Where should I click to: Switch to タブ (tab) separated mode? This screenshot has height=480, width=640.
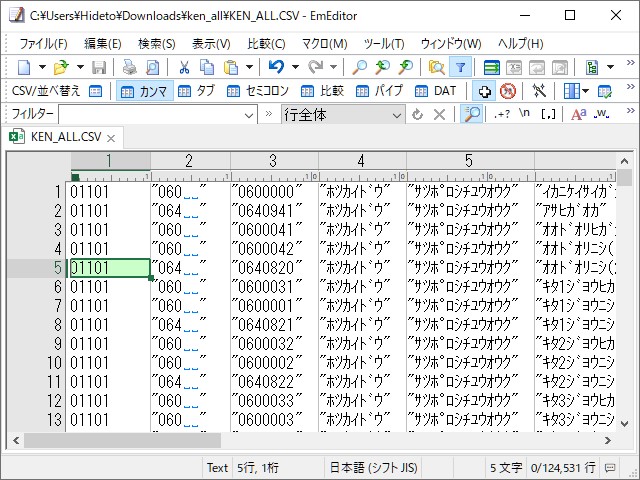[196, 91]
